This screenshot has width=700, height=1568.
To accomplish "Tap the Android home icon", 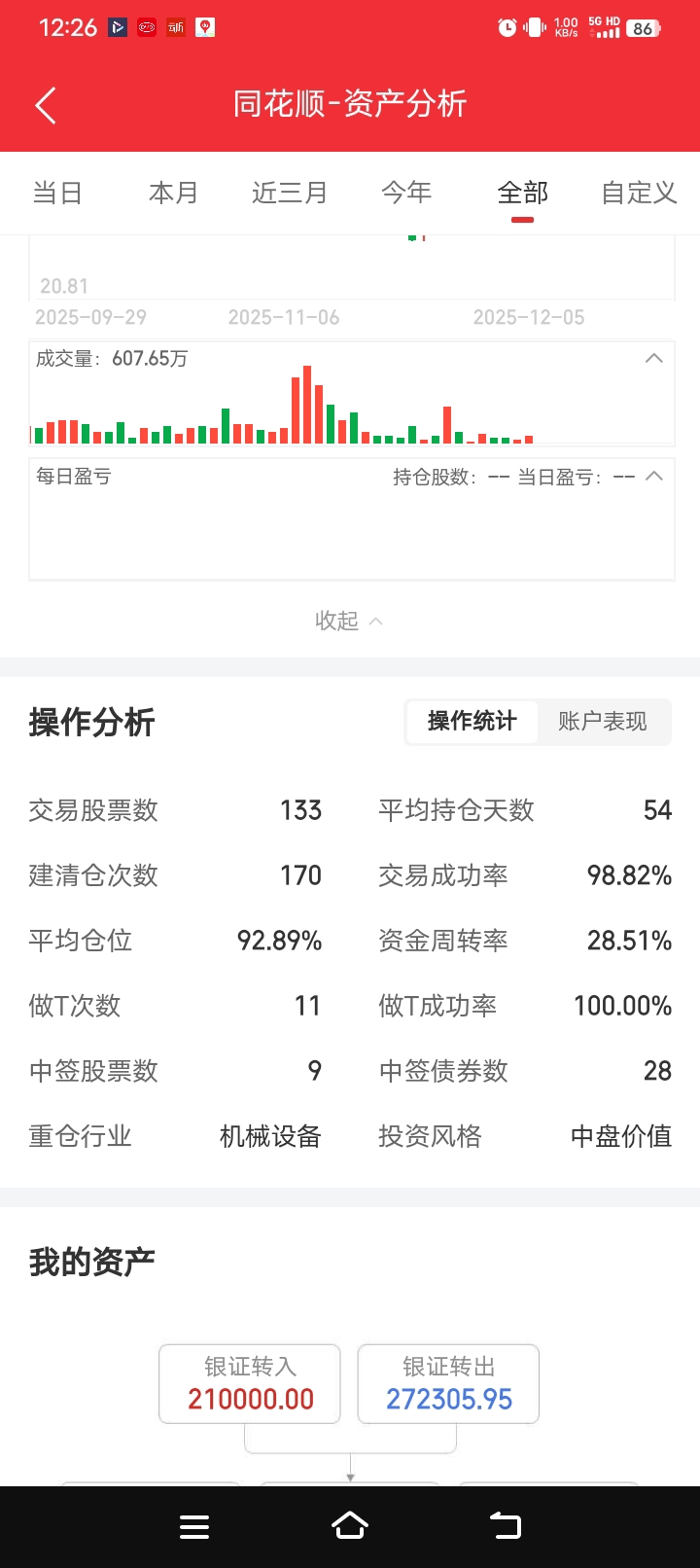I will click(350, 1526).
